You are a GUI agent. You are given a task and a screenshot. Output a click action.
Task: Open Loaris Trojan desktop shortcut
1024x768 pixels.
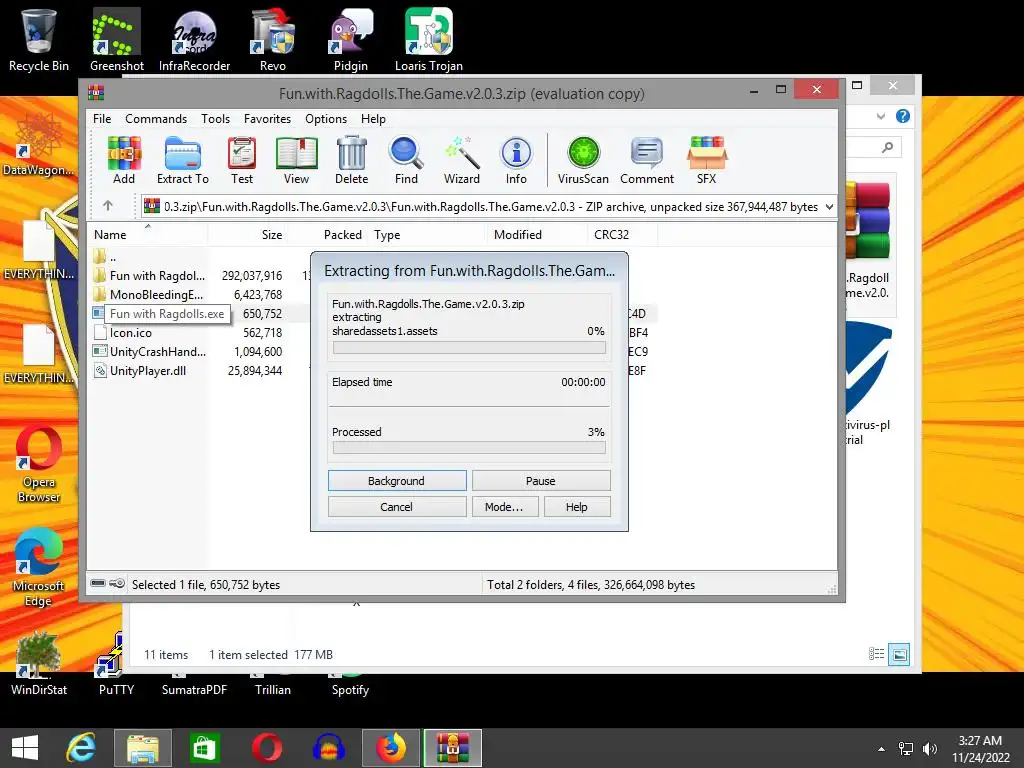tap(428, 39)
